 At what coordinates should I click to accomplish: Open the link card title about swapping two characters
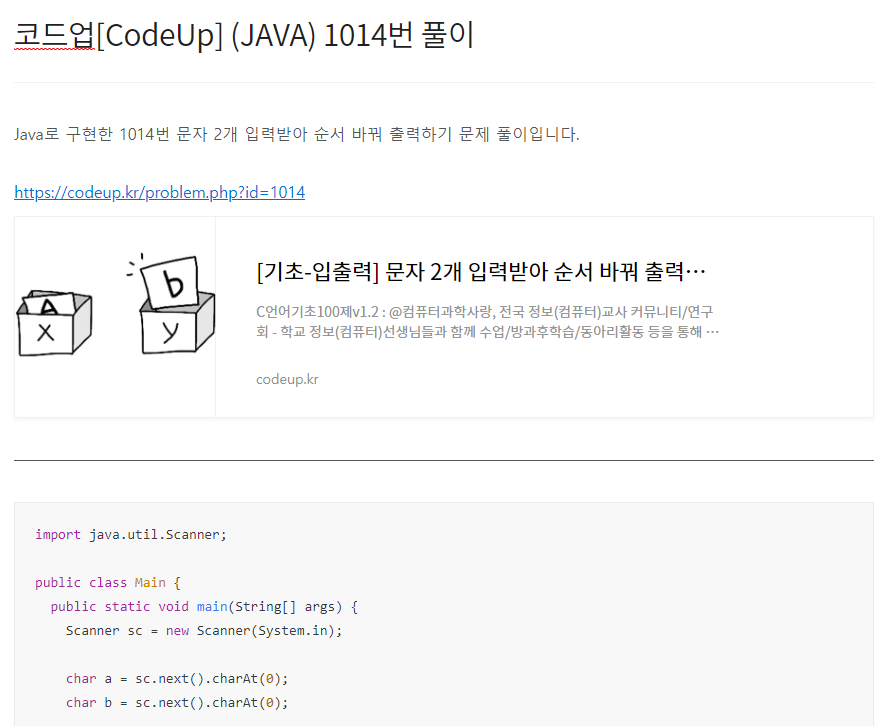[x=481, y=272]
